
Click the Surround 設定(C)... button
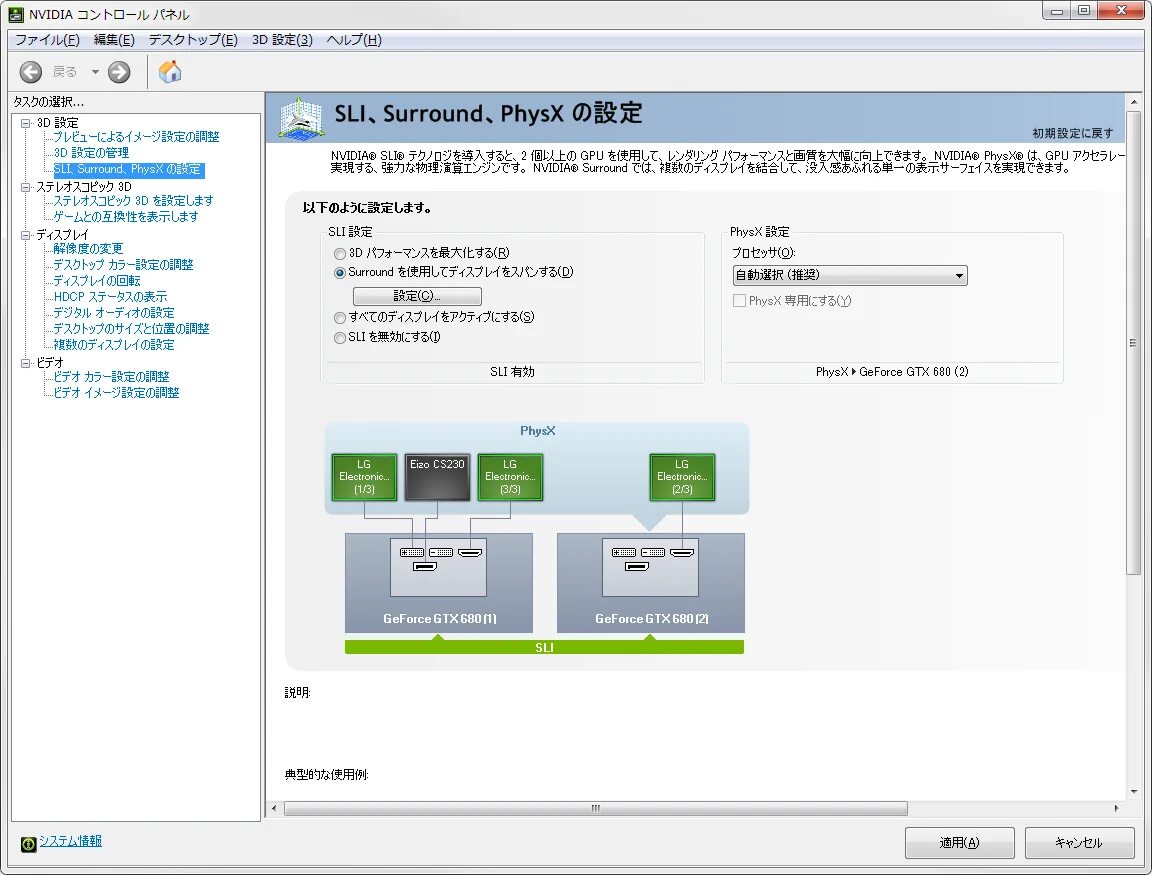click(x=417, y=296)
